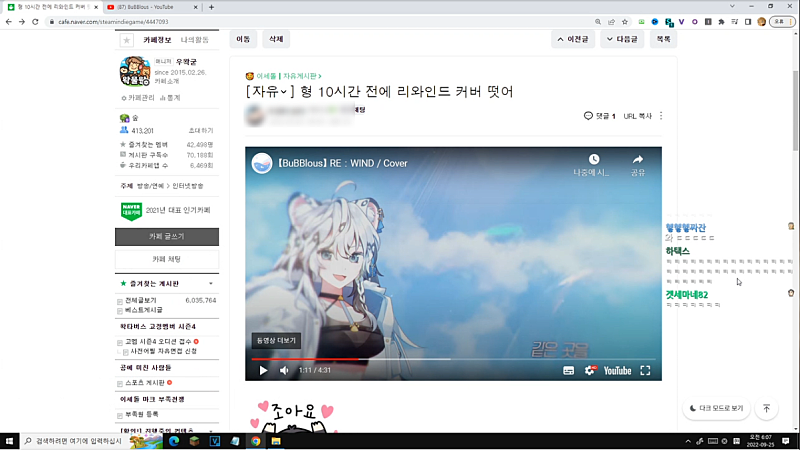Image resolution: width=800 pixels, height=450 pixels.
Task: Open the media control playlist icon
Action: 735,22
